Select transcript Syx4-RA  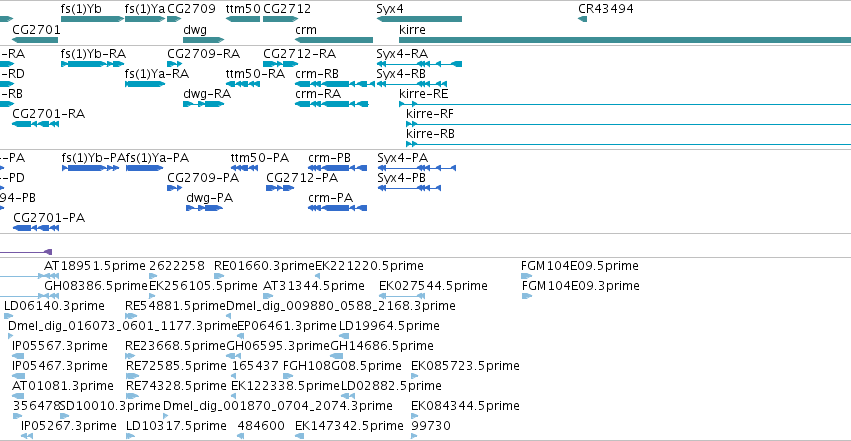[x=419, y=64]
